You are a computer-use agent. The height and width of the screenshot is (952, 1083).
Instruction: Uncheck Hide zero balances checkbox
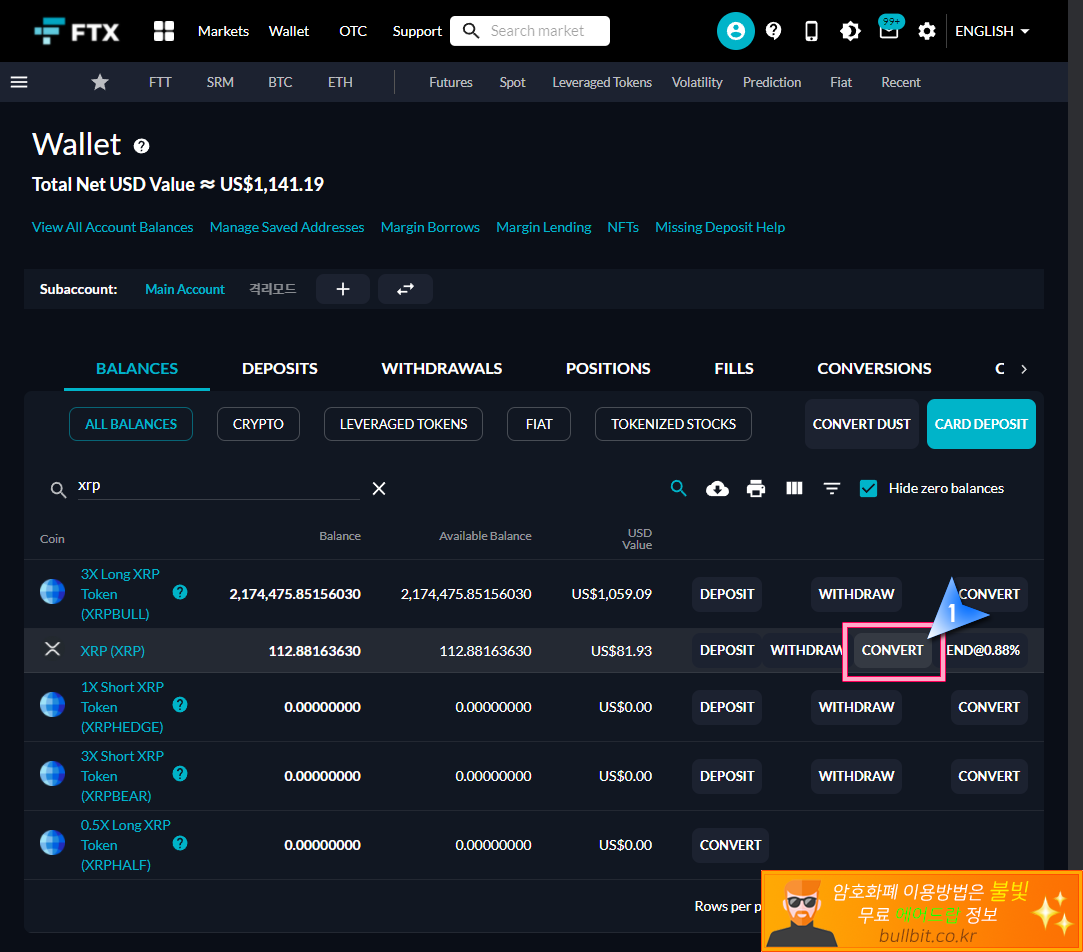[x=868, y=488]
